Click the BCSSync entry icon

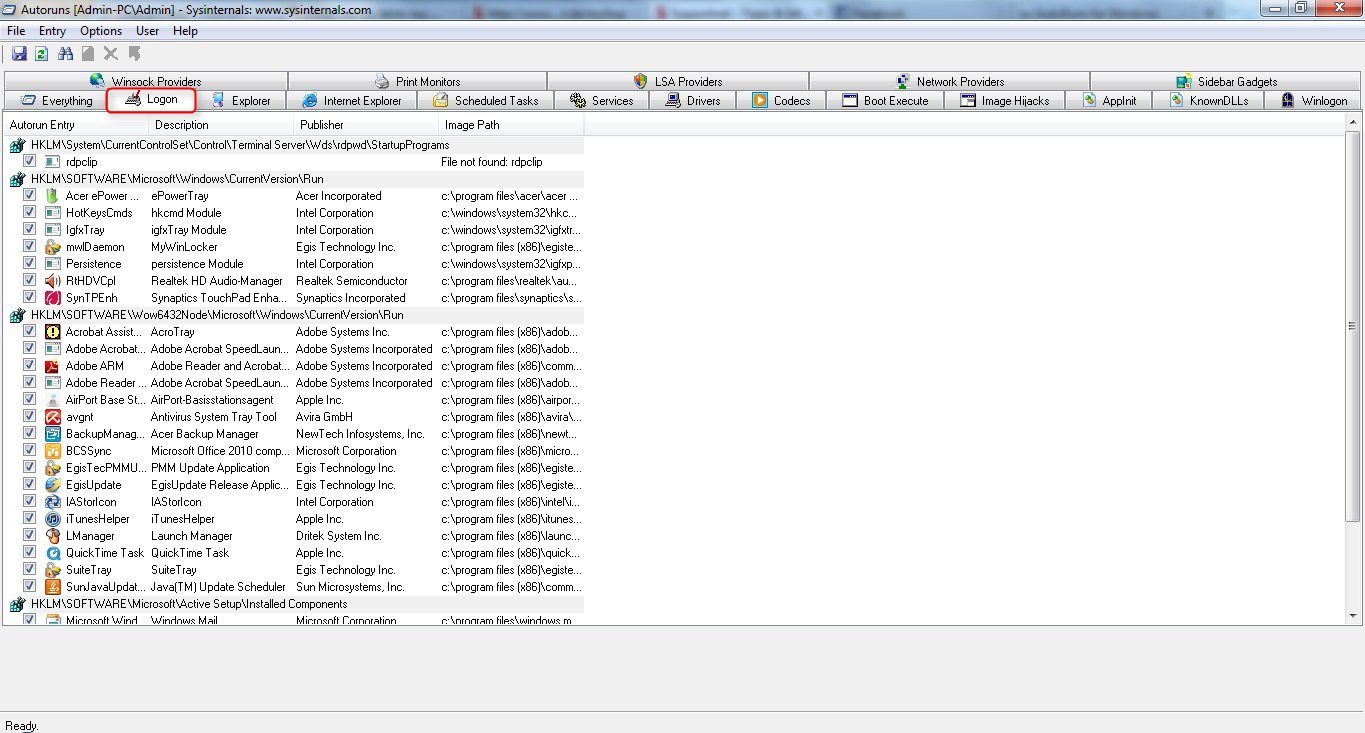click(x=53, y=451)
